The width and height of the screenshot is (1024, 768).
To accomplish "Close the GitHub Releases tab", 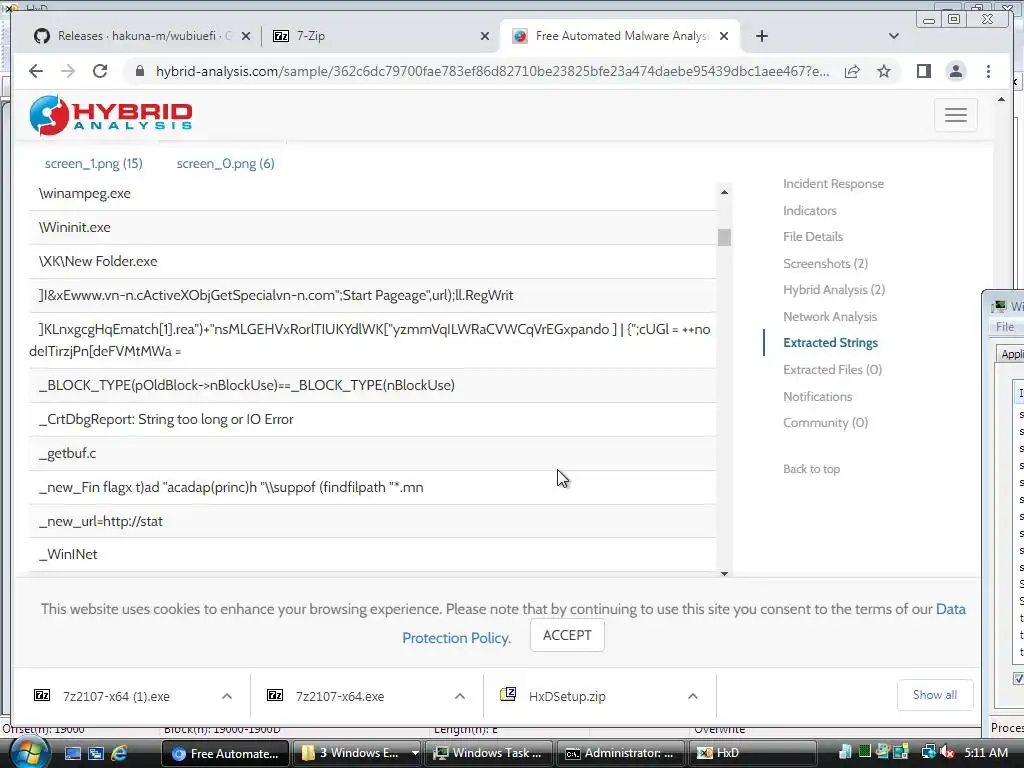I will (246, 36).
